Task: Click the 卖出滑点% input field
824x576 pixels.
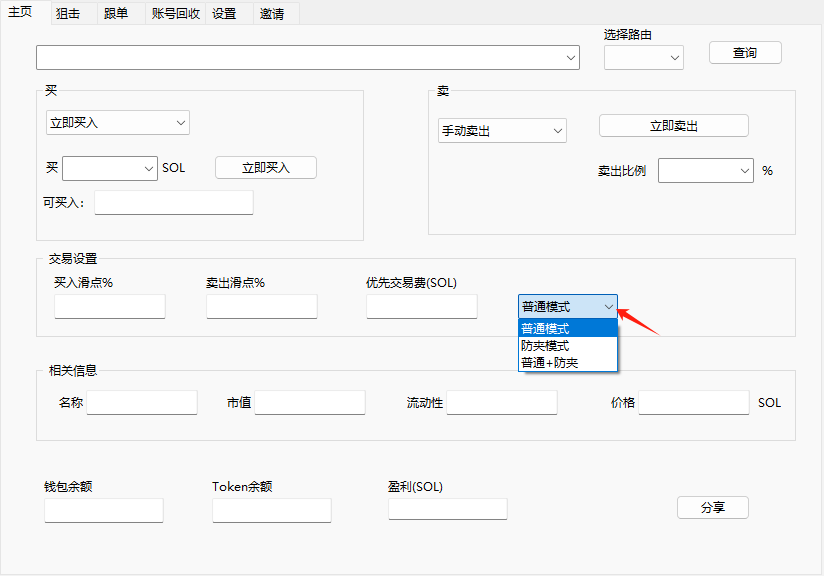Action: [x=262, y=306]
